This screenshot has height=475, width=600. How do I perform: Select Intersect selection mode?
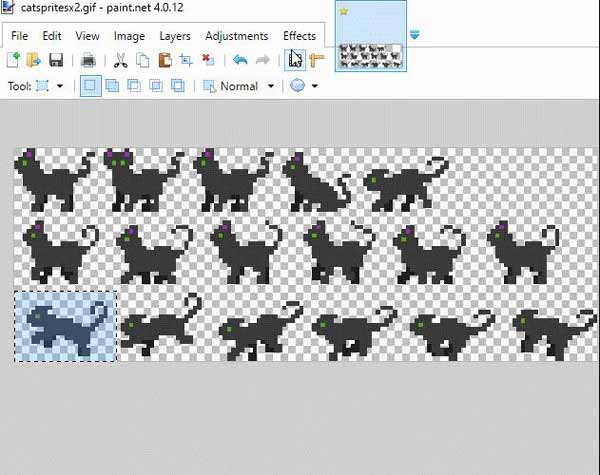(156, 86)
